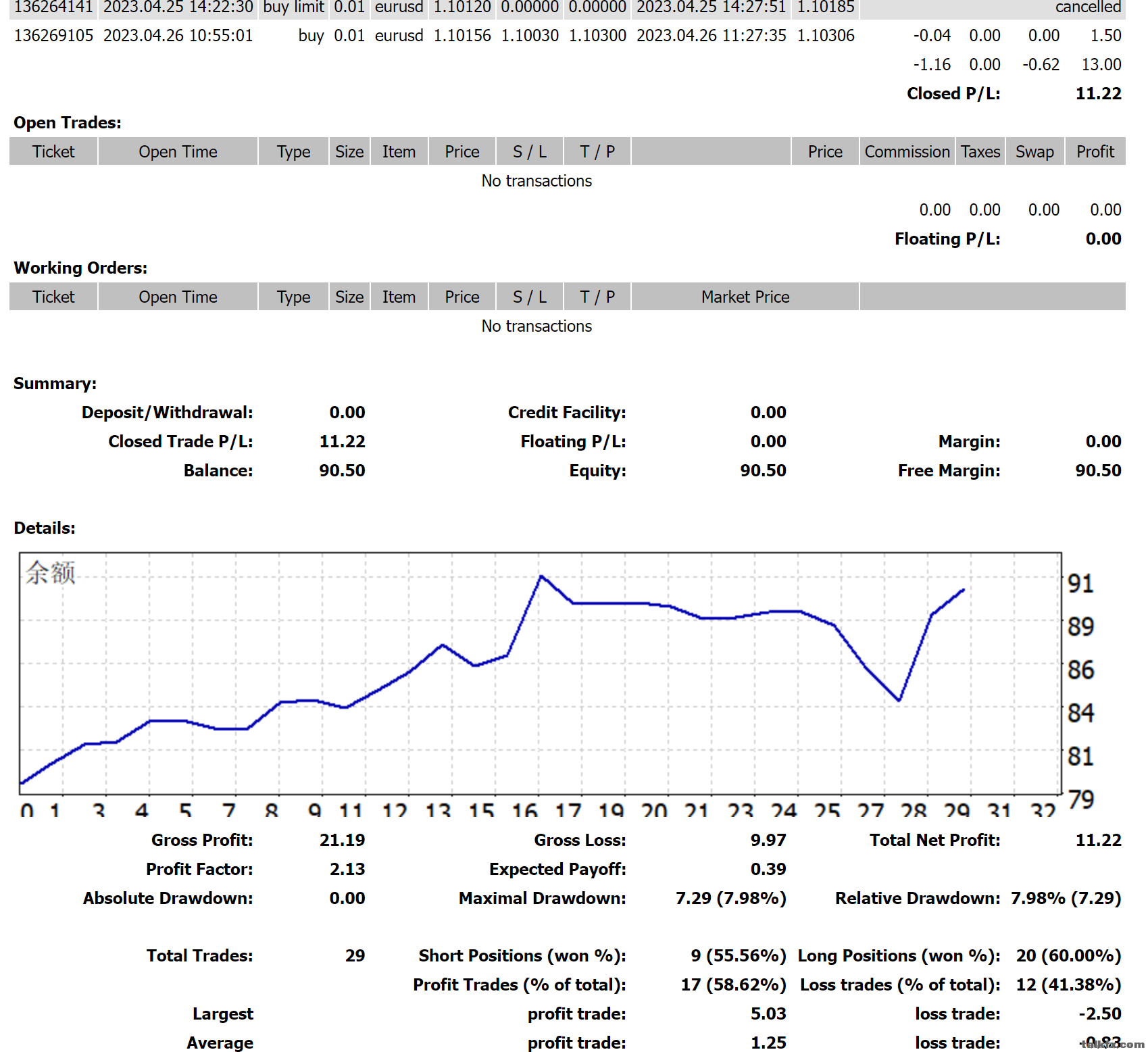Click the balance curve peak near trade 16

click(x=541, y=576)
